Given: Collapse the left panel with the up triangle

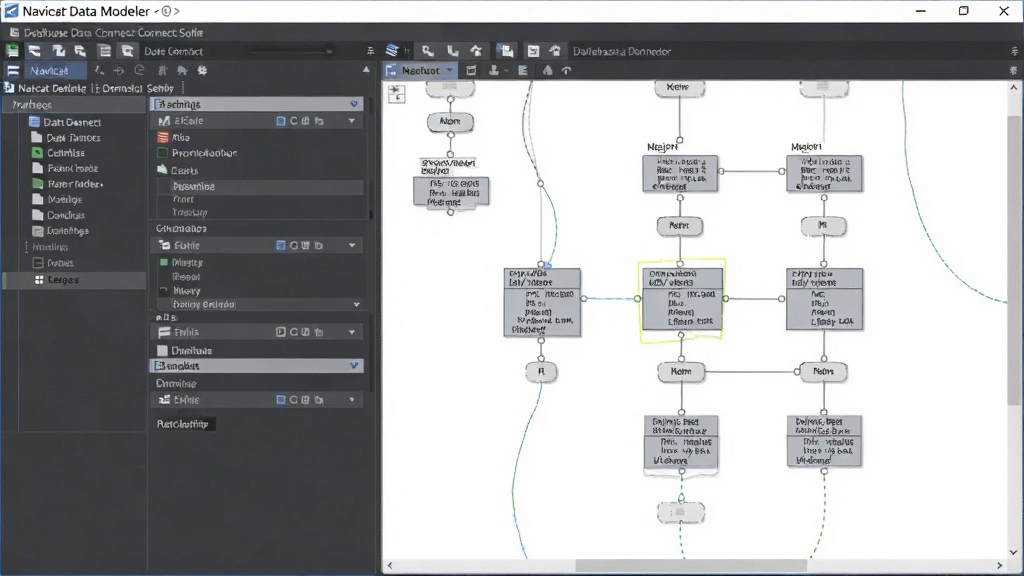Looking at the screenshot, I should click(366, 70).
